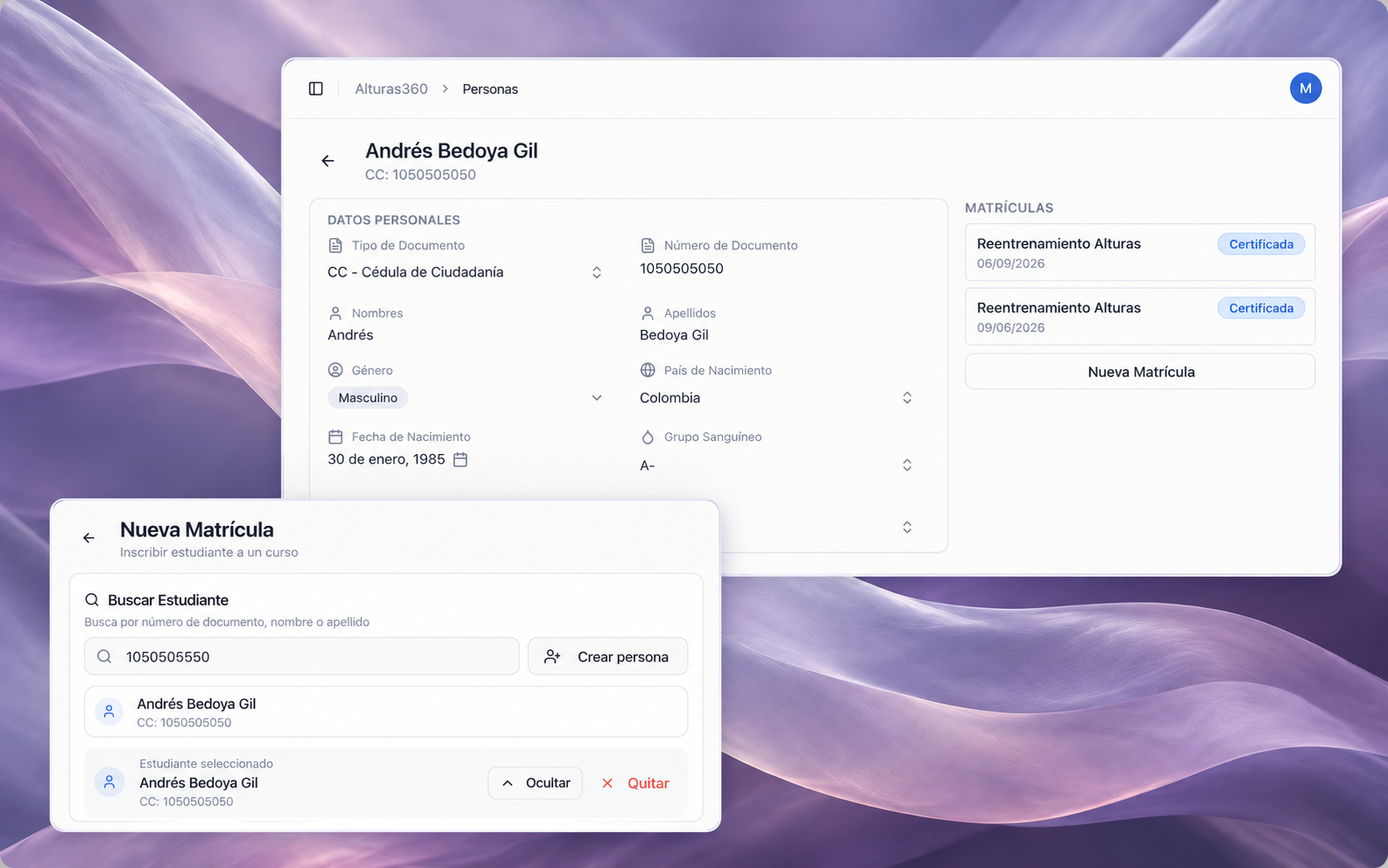The height and width of the screenshot is (868, 1388).
Task: Open the Género dropdown showing Masculino
Action: tap(465, 398)
